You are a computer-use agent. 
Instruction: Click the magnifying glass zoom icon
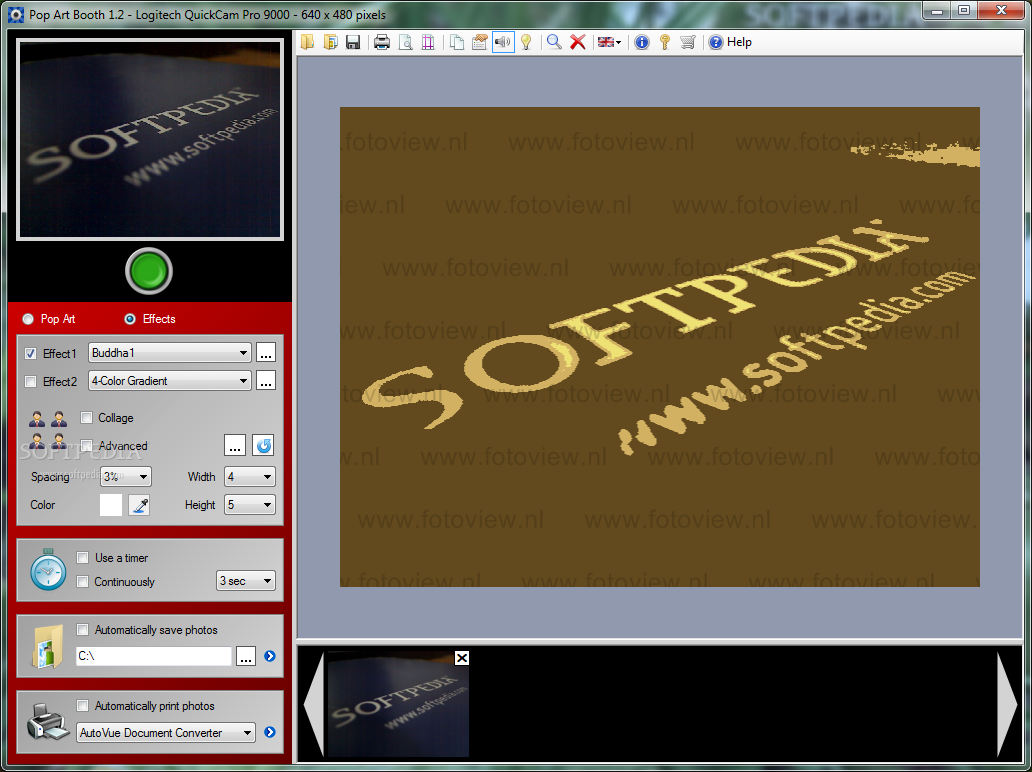(x=554, y=42)
